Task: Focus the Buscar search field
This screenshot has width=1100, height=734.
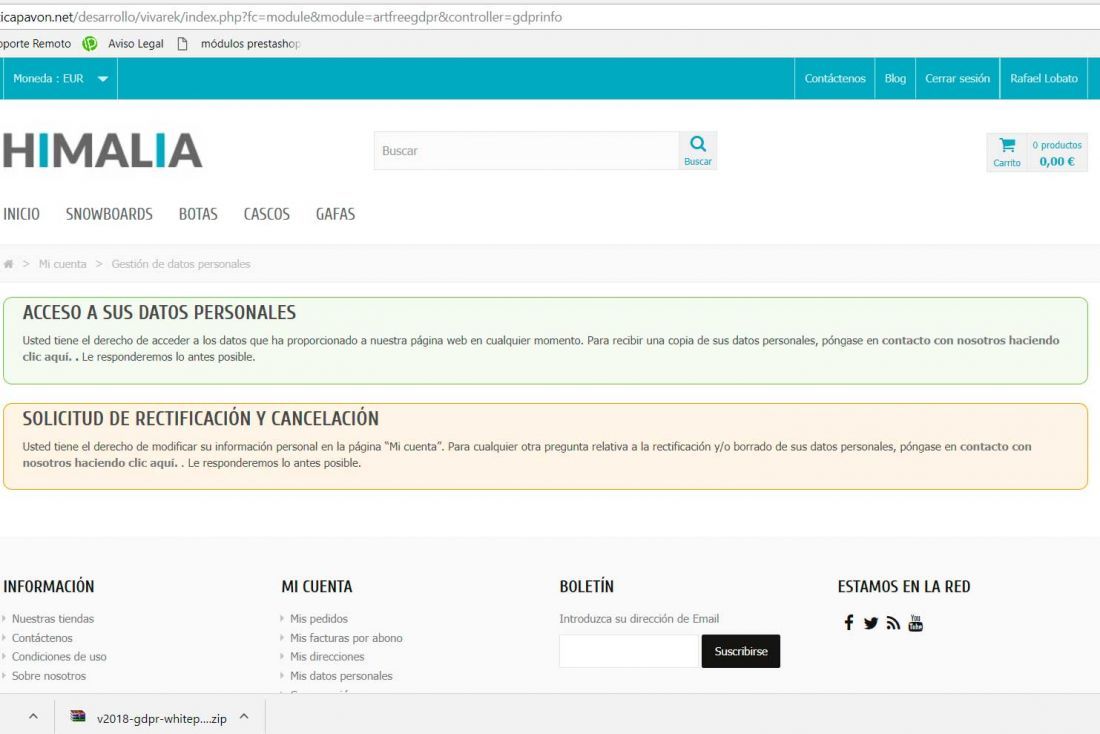Action: tap(526, 150)
